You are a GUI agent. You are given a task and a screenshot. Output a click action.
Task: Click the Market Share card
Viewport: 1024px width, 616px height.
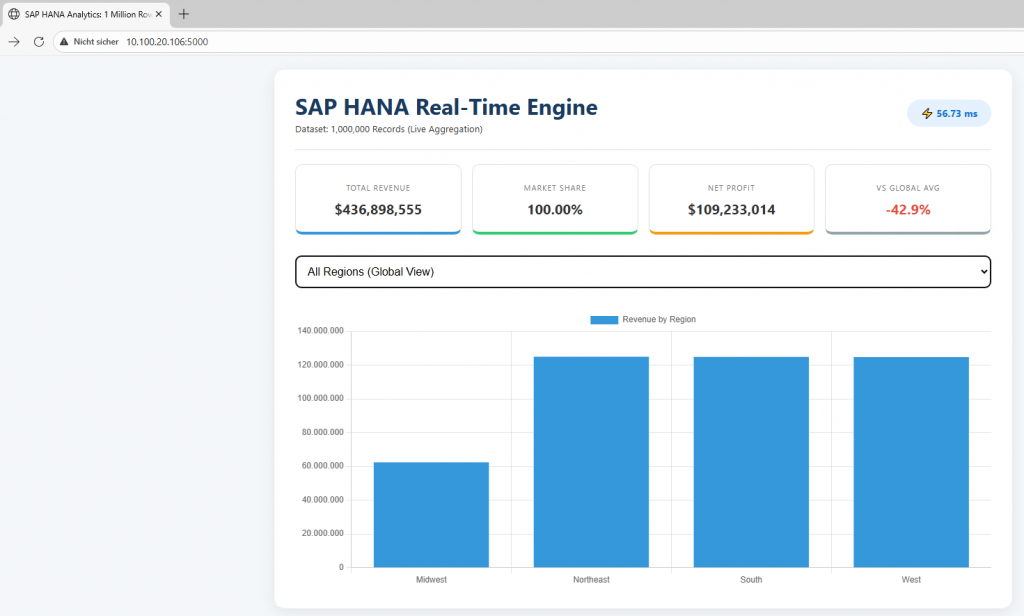(555, 199)
